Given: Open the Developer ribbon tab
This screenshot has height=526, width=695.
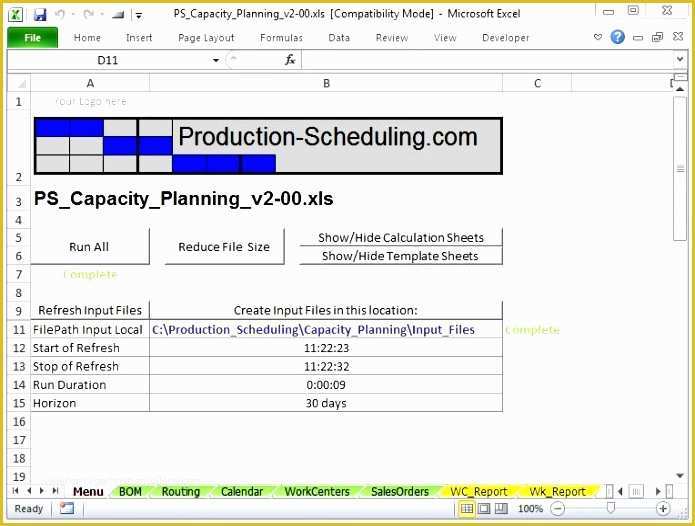Looking at the screenshot, I should 506,38.
